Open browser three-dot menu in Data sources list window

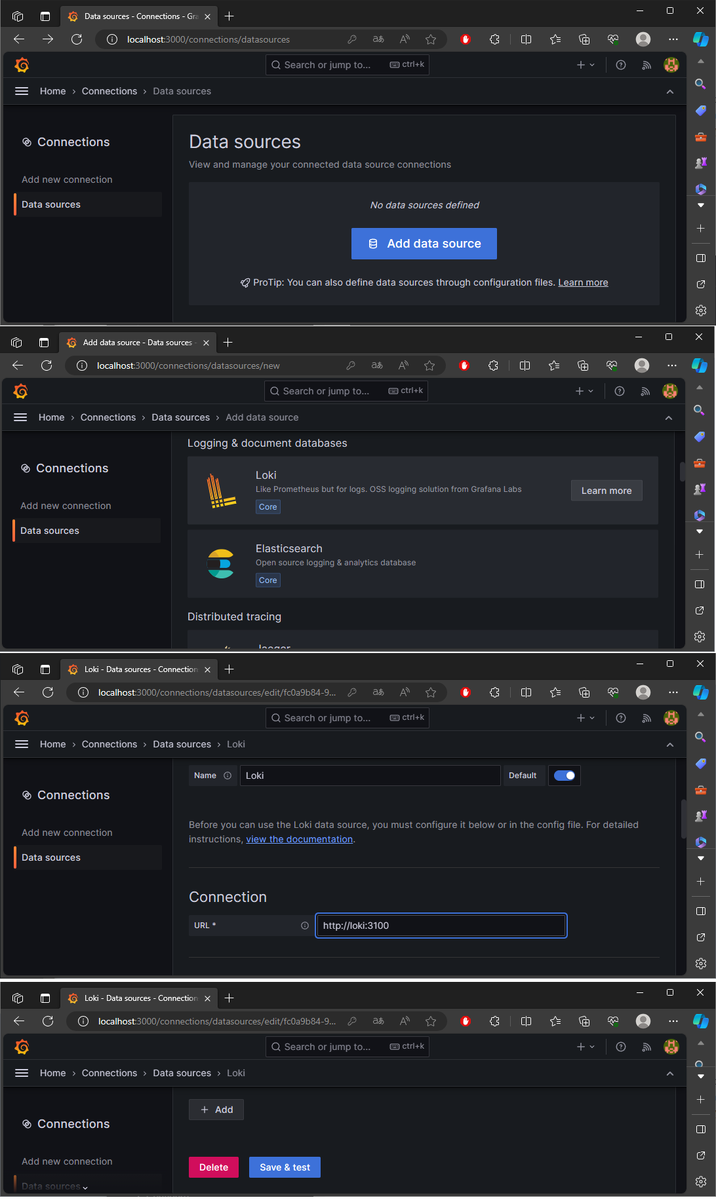pos(673,39)
